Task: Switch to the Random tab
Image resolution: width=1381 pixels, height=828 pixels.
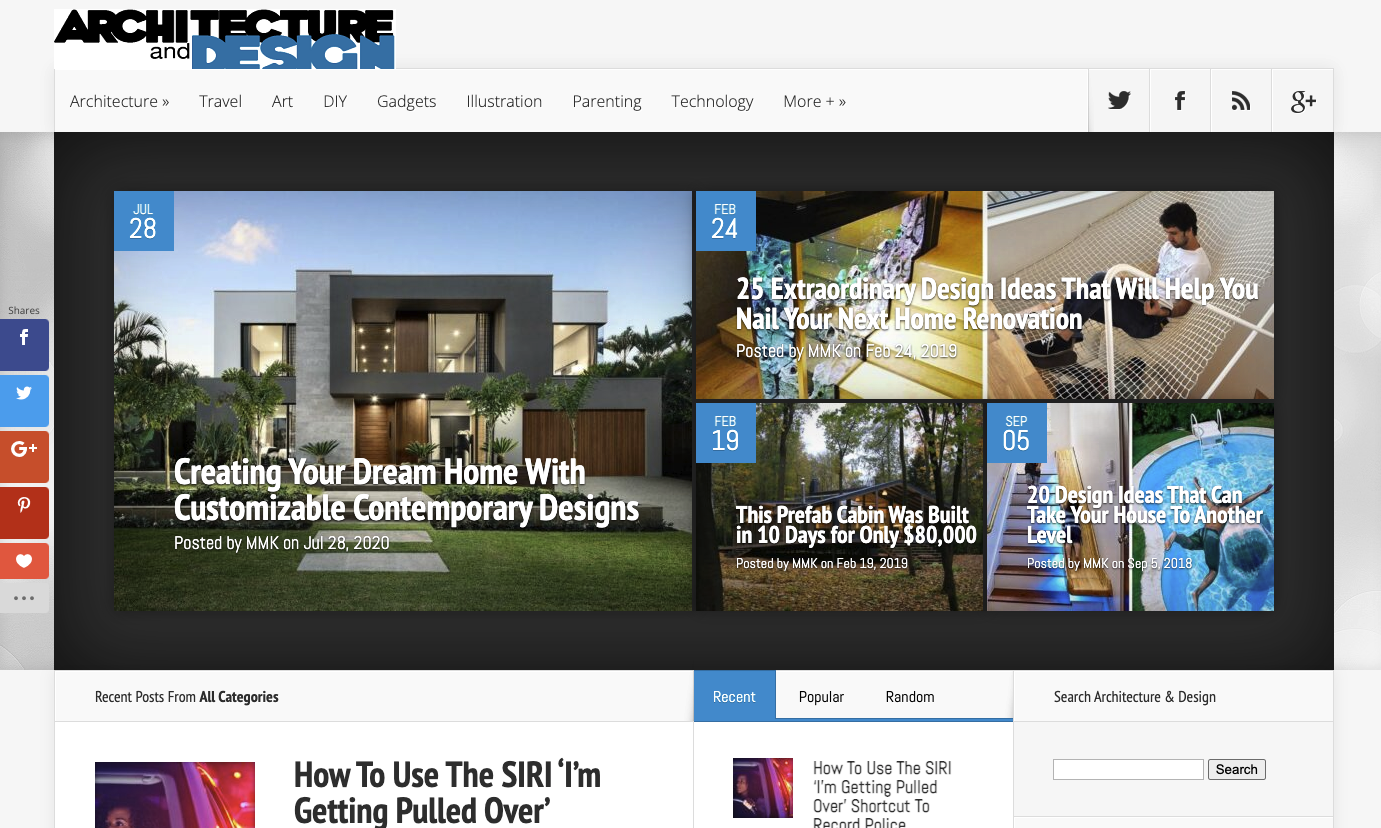Action: point(908,696)
